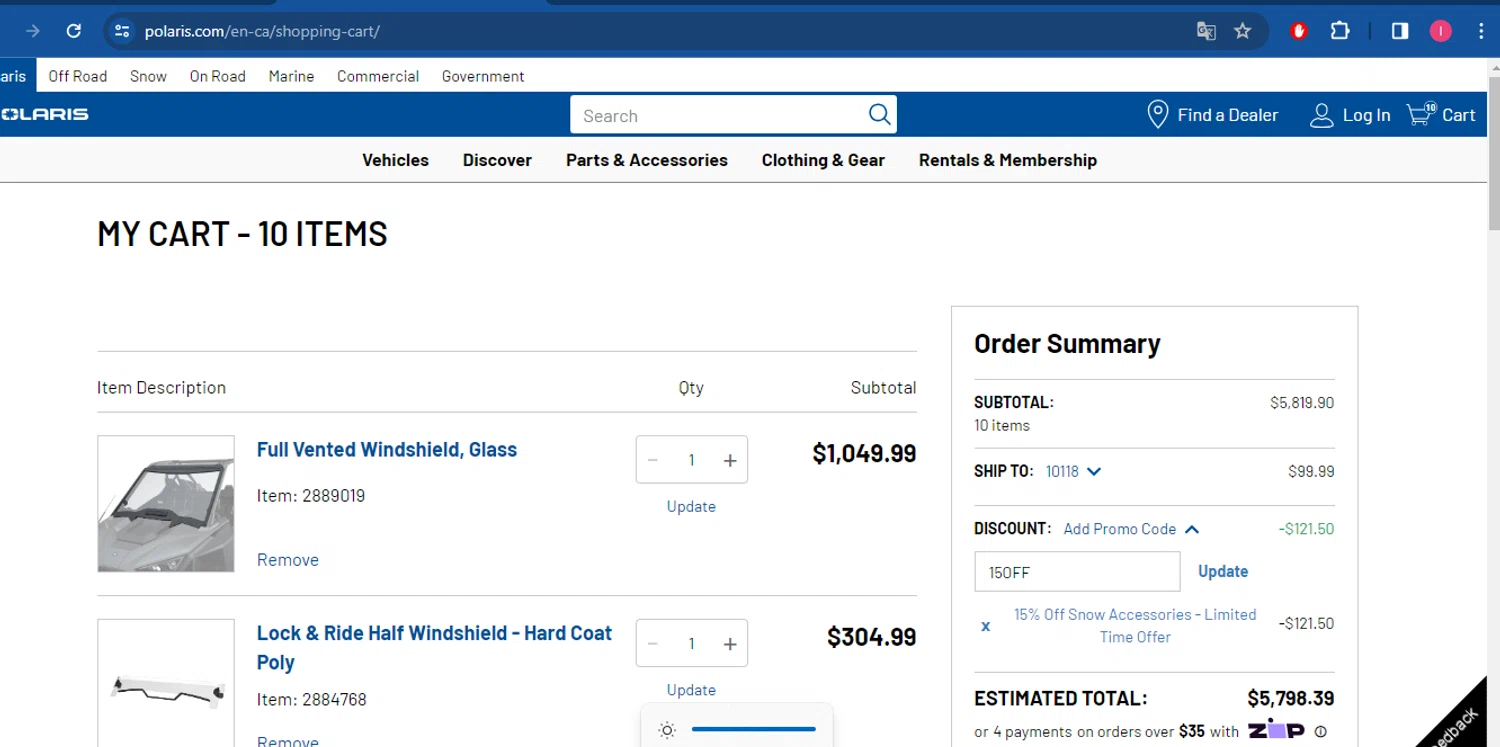Click the browser reload icon

coord(73,31)
